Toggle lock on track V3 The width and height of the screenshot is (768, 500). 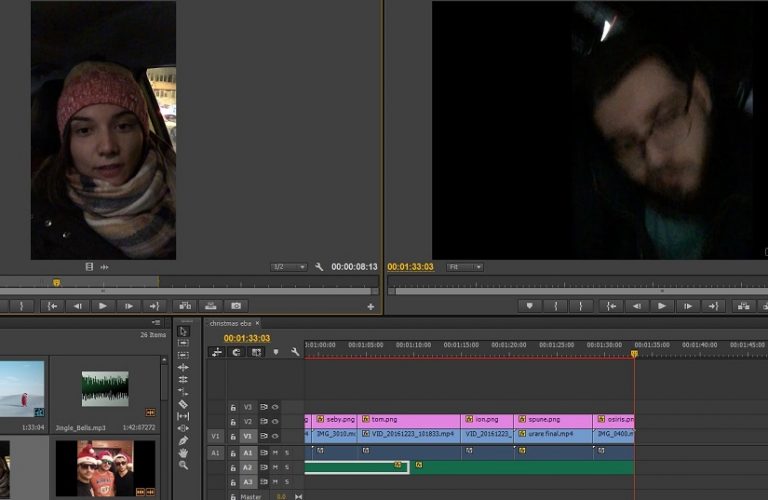[233, 407]
